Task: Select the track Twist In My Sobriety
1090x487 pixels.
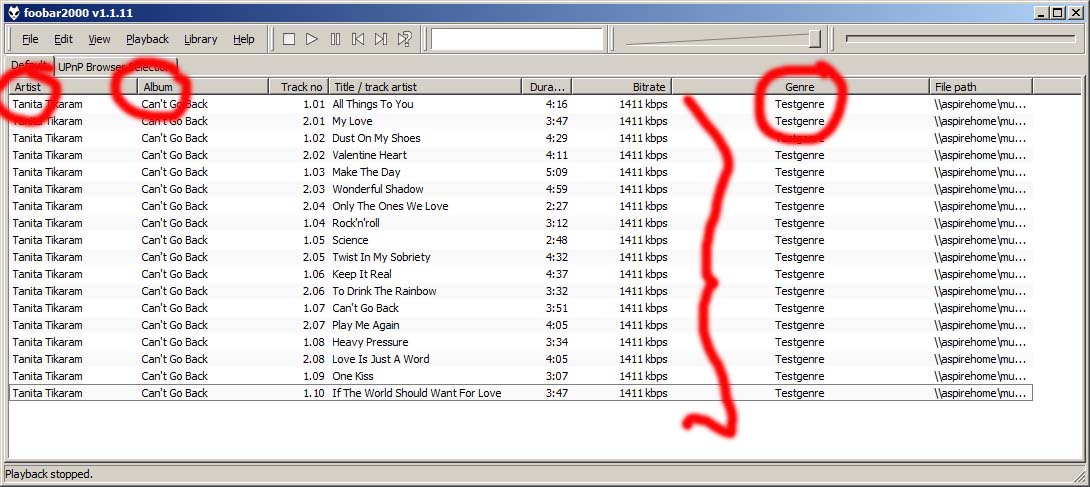Action: [x=381, y=257]
